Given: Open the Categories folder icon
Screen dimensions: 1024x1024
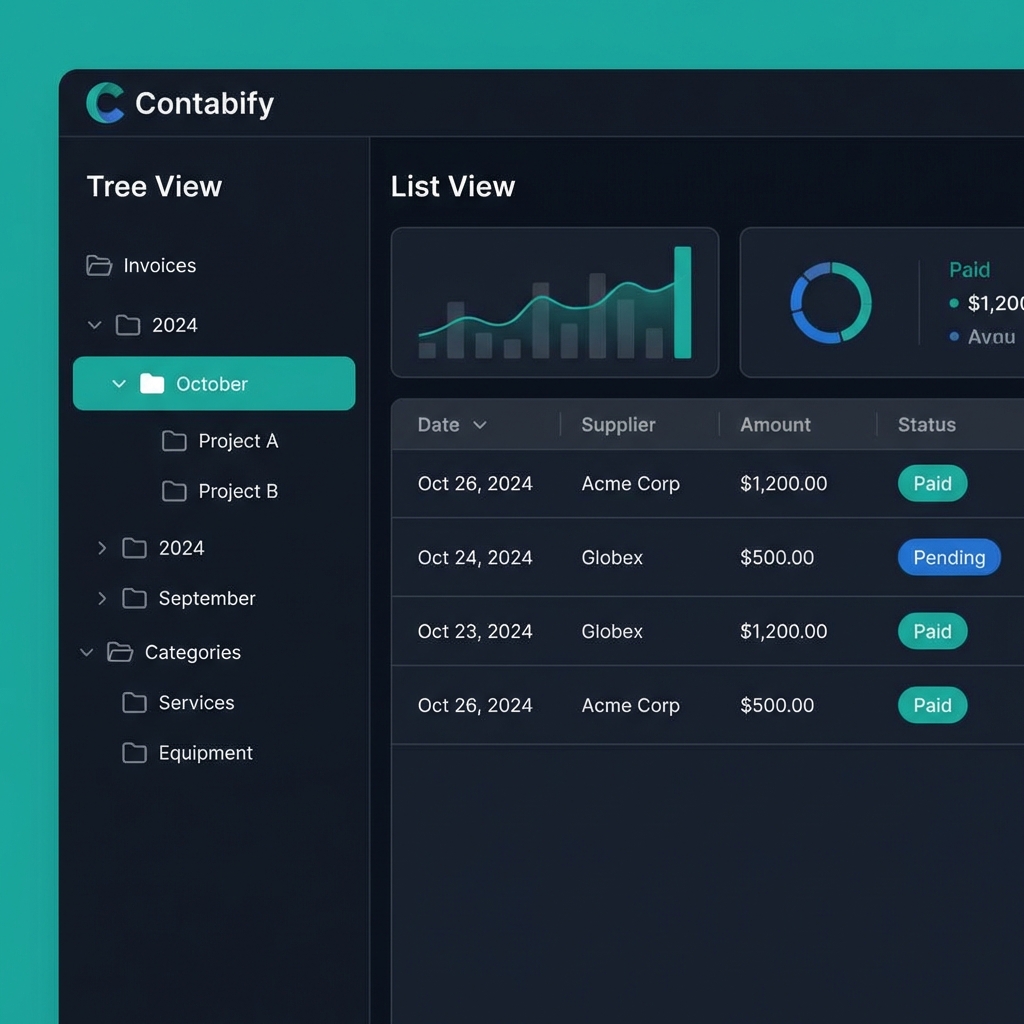Looking at the screenshot, I should (119, 651).
